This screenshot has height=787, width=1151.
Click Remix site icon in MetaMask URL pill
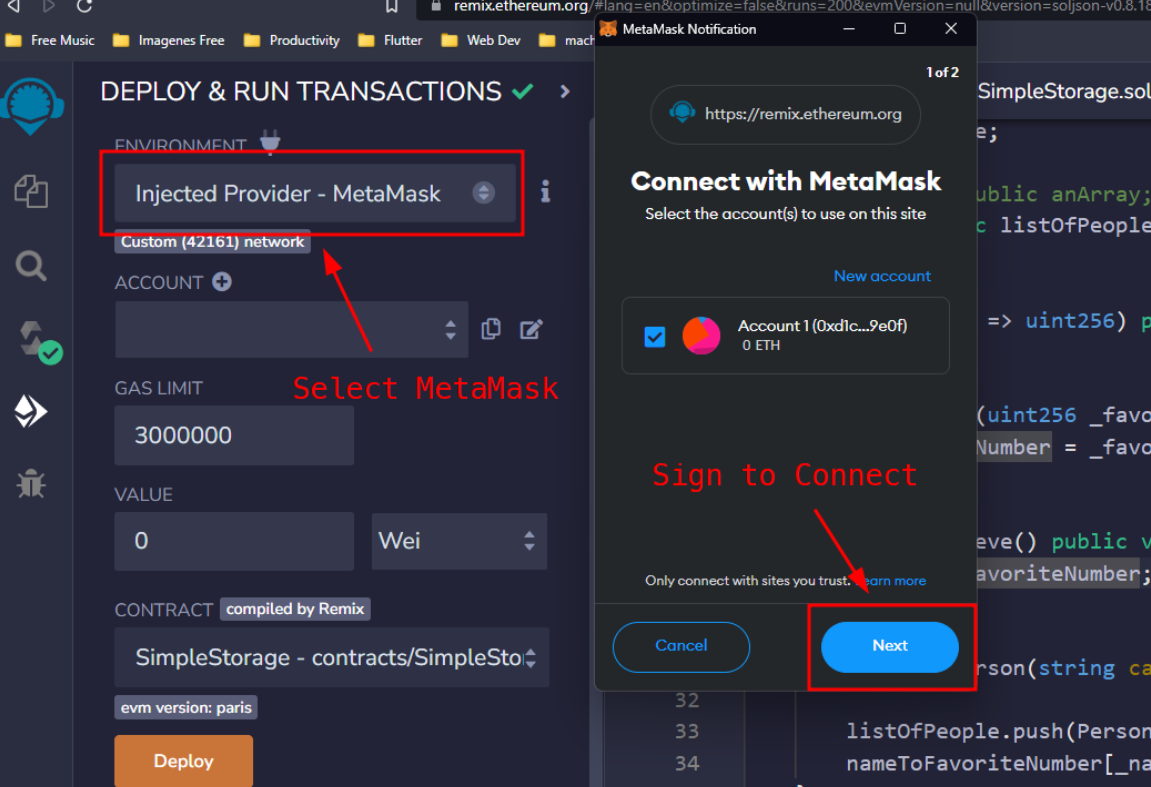pos(682,112)
